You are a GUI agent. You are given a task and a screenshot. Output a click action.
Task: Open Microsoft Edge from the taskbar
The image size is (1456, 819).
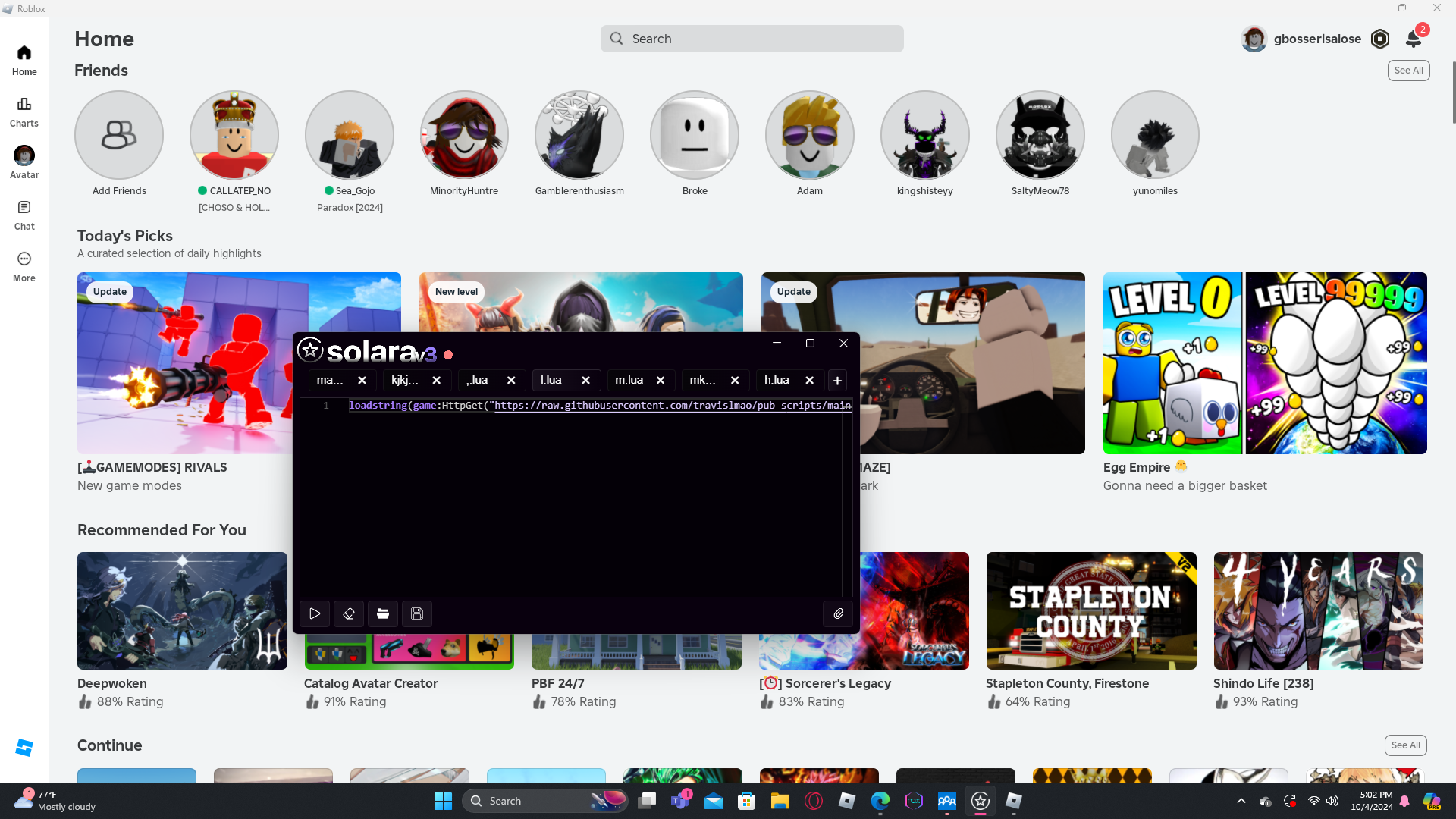[x=880, y=801]
